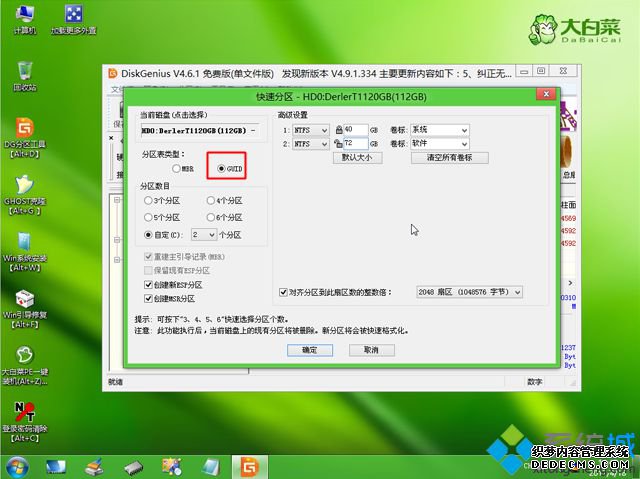Launch the GHOST克隆 desktop shortcut

(x=25, y=195)
